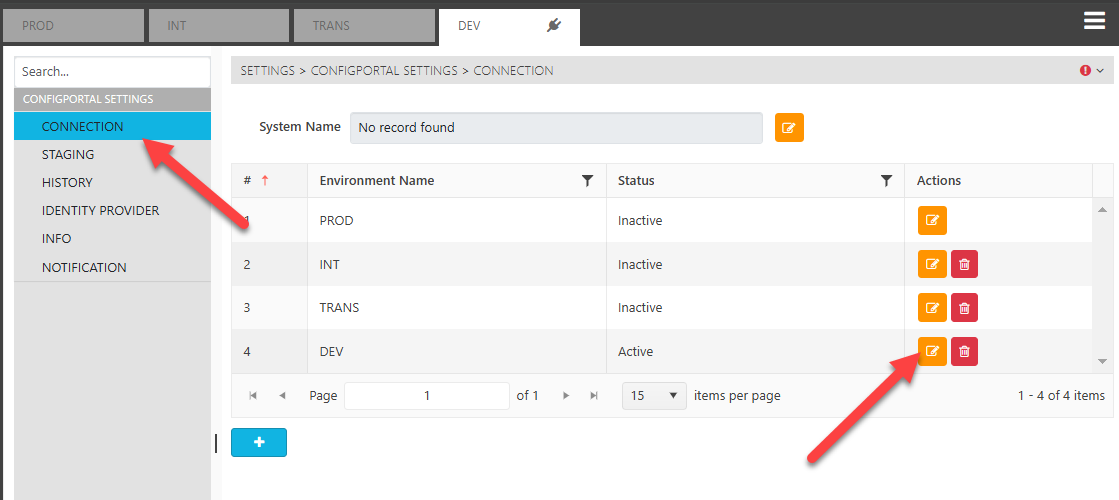Open the hamburger menu
The image size is (1119, 500).
point(1095,21)
